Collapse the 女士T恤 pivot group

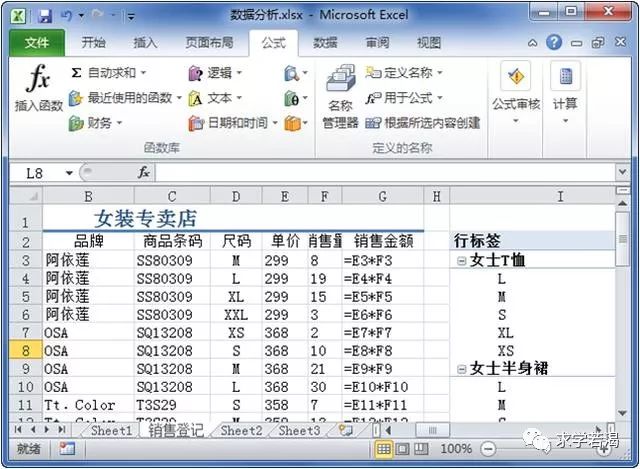tap(461, 260)
